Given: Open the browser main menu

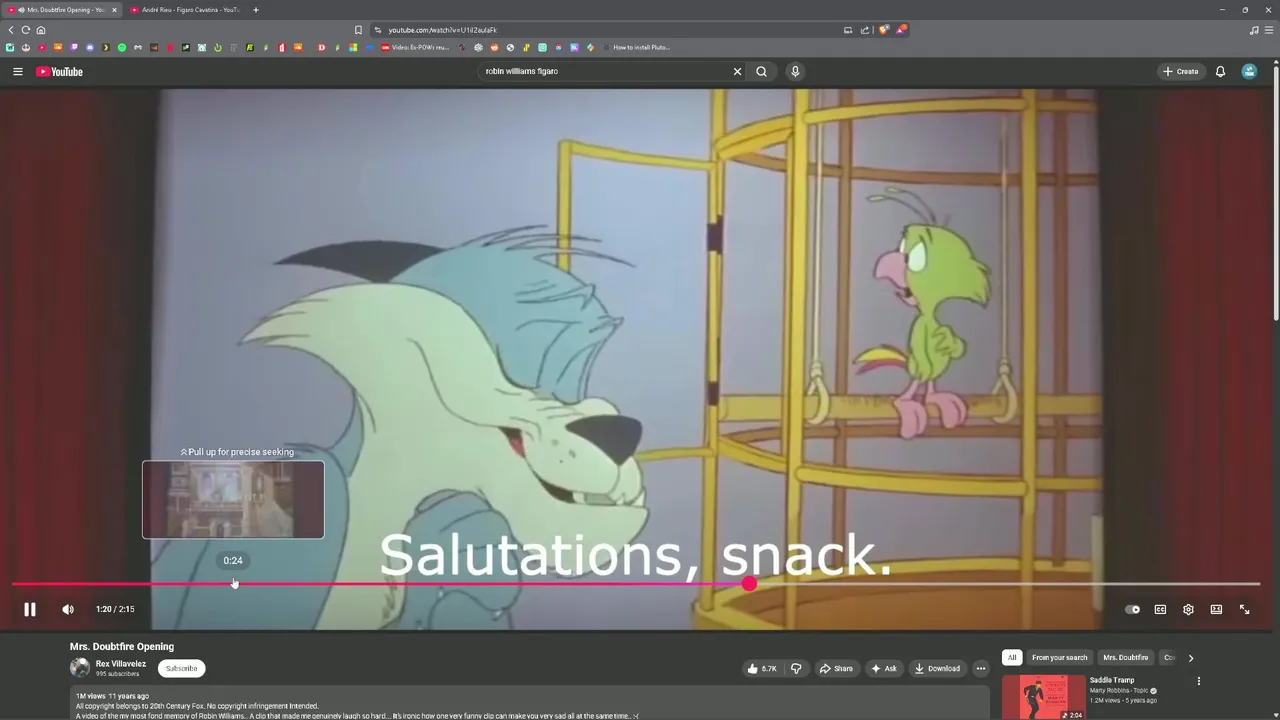Looking at the screenshot, I should coord(1269,30).
